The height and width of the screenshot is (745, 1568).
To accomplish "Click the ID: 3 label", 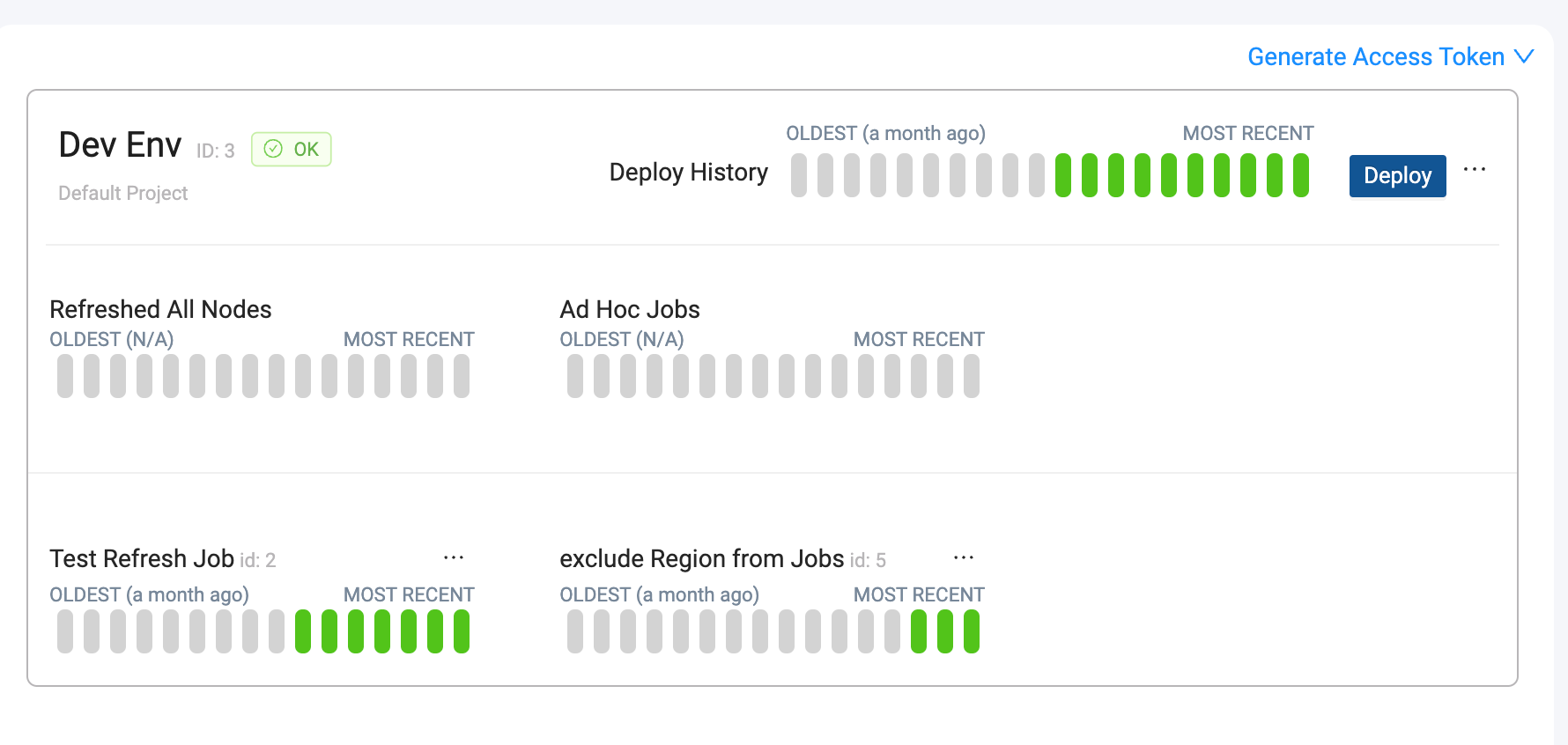I will 215,151.
